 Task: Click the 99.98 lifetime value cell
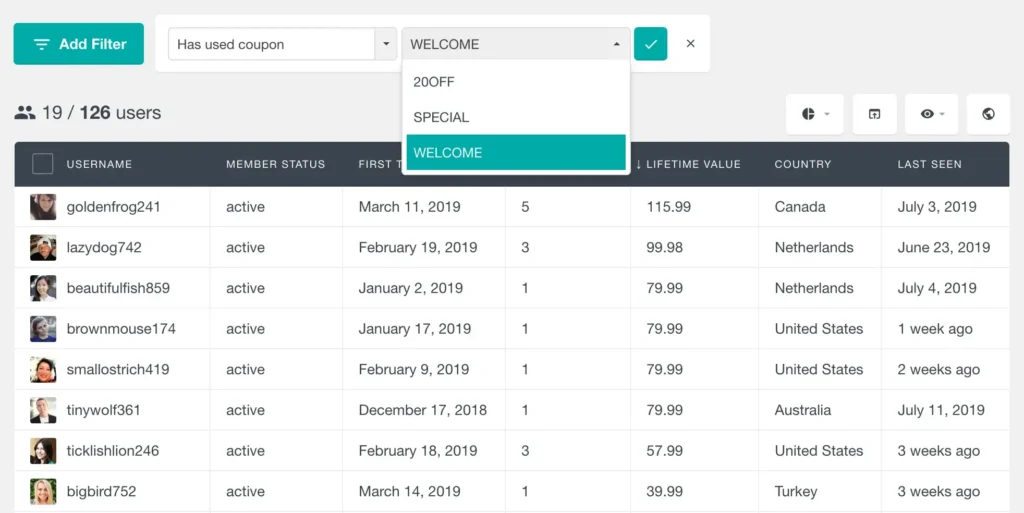[x=665, y=247]
